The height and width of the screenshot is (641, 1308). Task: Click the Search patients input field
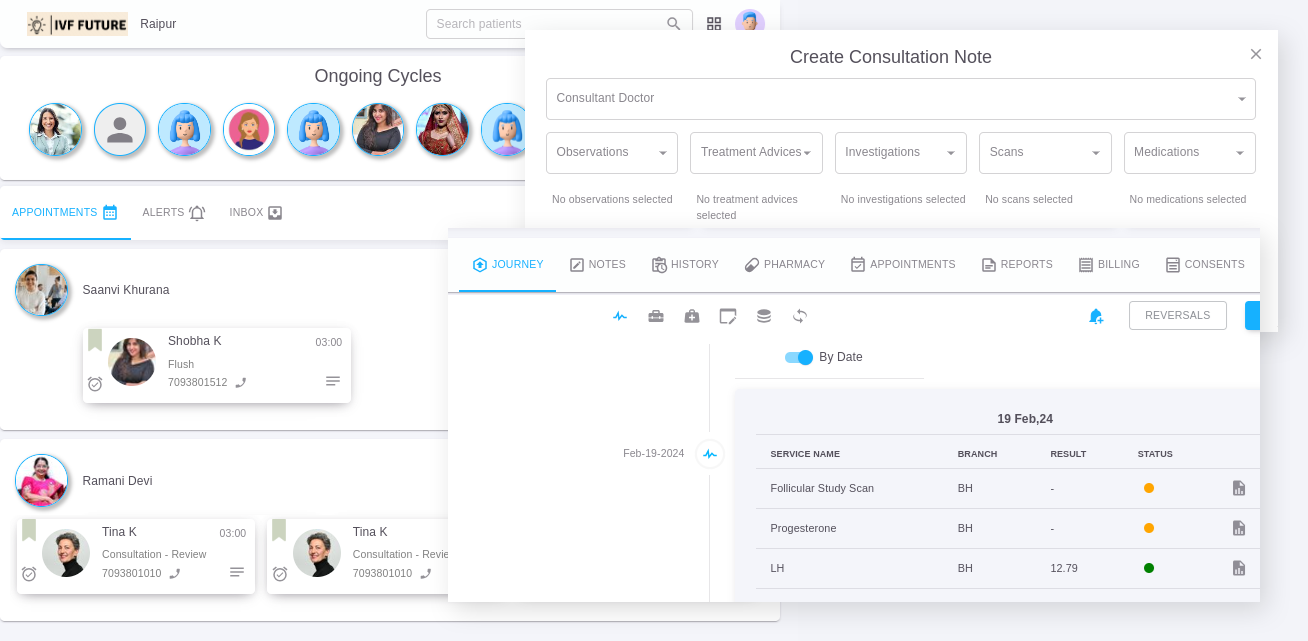pos(548,24)
